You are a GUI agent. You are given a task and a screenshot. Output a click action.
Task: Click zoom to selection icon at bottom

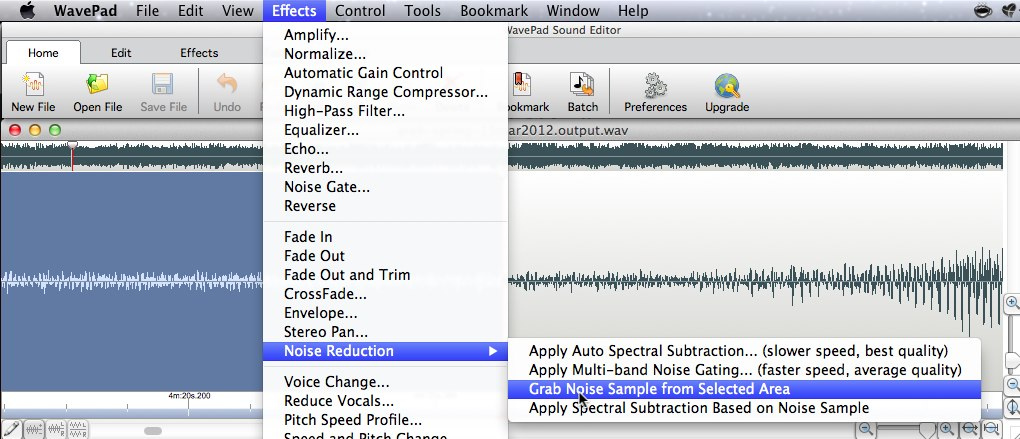point(969,429)
